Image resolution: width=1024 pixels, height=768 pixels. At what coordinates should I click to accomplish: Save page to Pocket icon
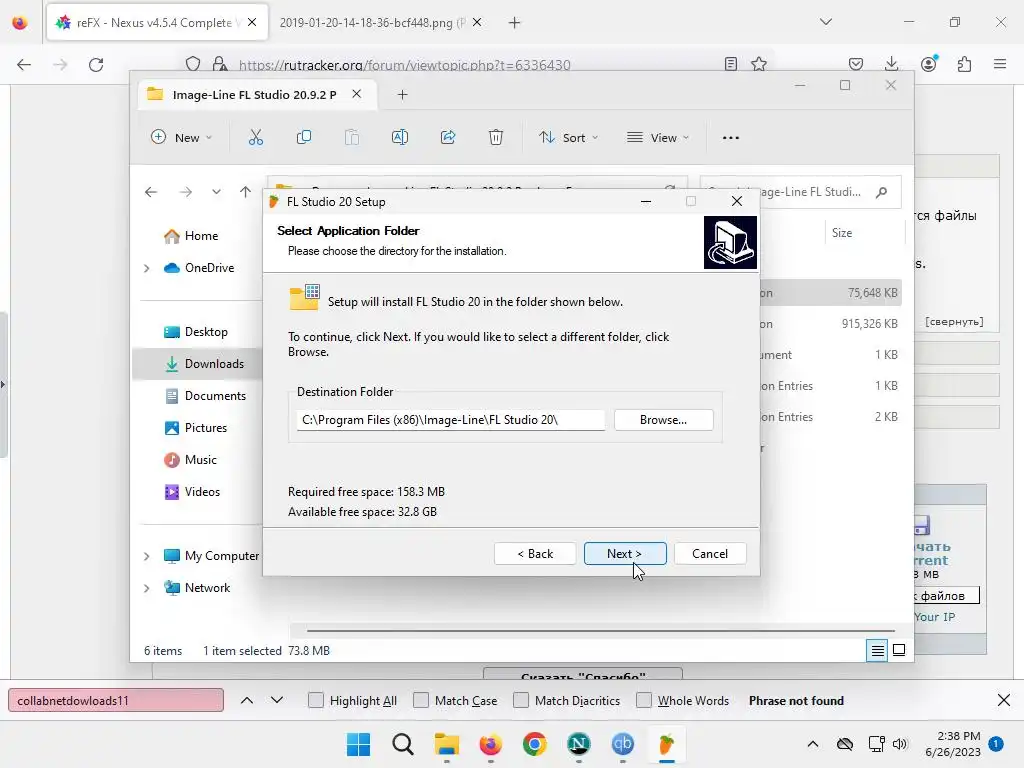(x=856, y=64)
